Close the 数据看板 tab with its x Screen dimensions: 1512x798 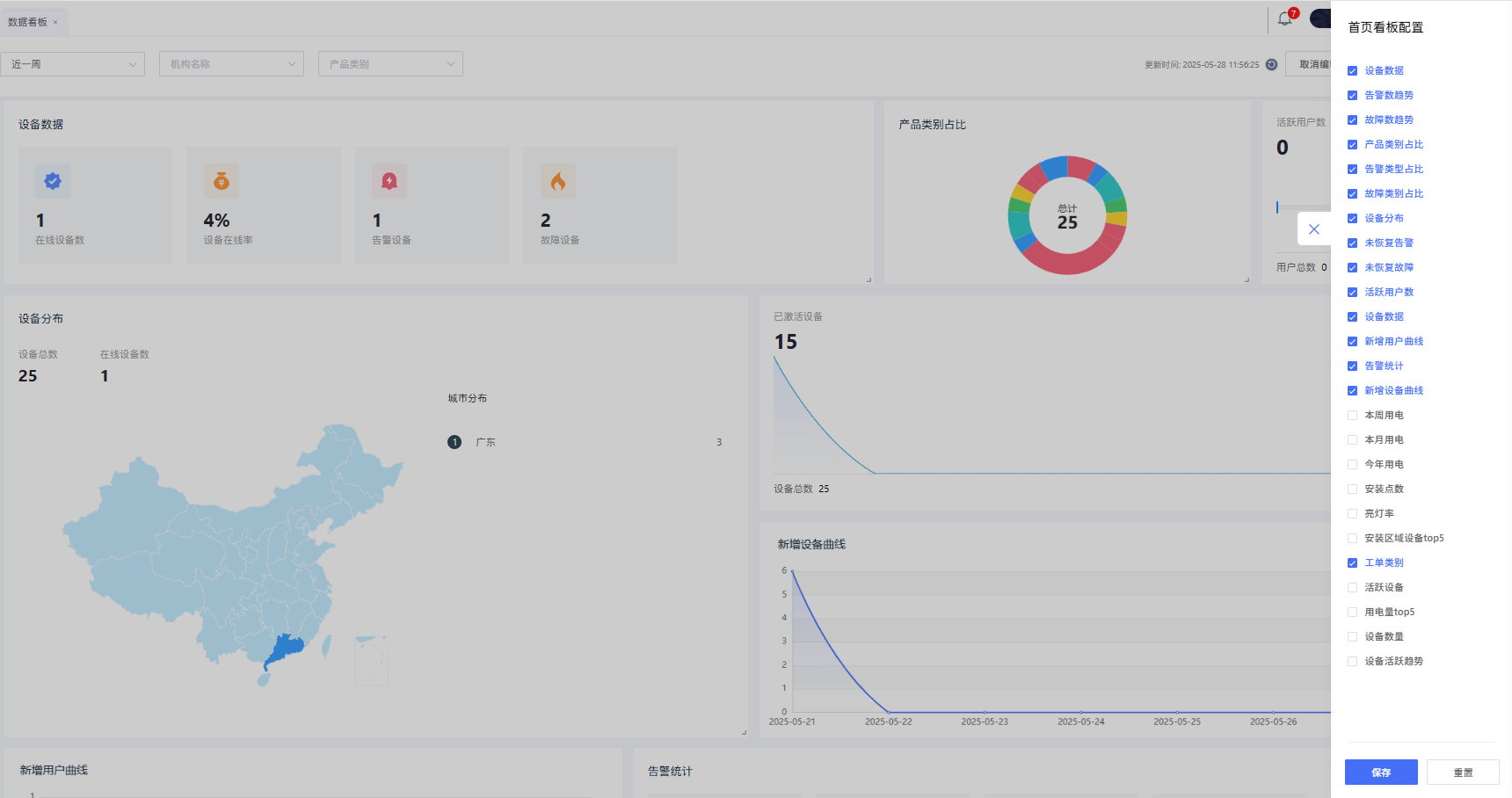click(x=55, y=23)
